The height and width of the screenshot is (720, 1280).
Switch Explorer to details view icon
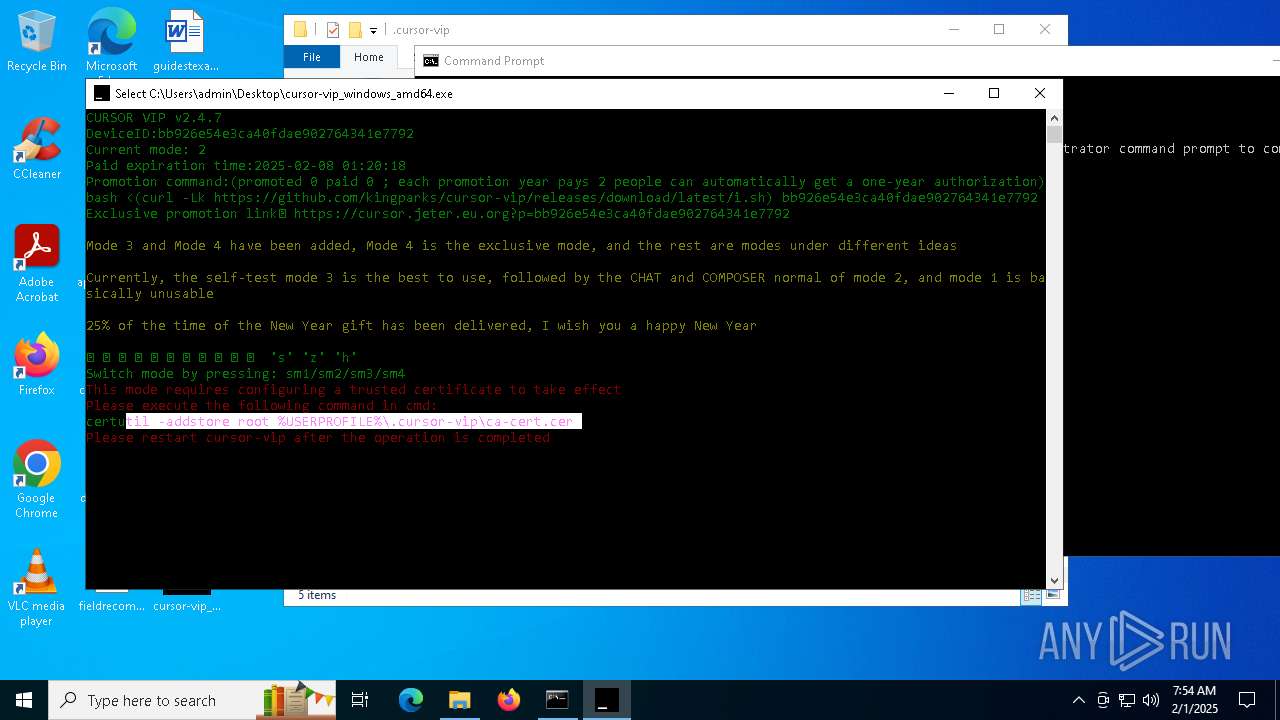pyautogui.click(x=1031, y=595)
